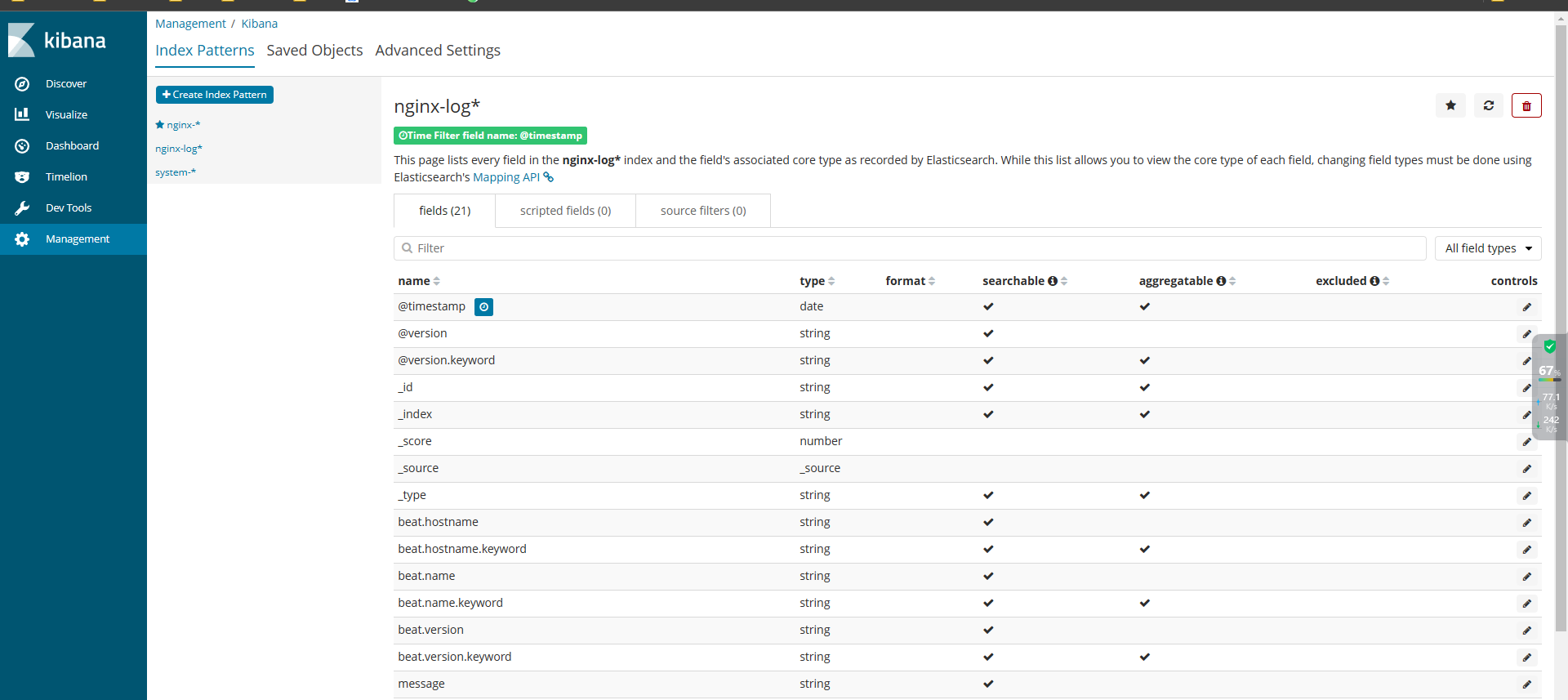This screenshot has width=1568, height=700.
Task: Select the system-* index pattern
Action: 176,172
